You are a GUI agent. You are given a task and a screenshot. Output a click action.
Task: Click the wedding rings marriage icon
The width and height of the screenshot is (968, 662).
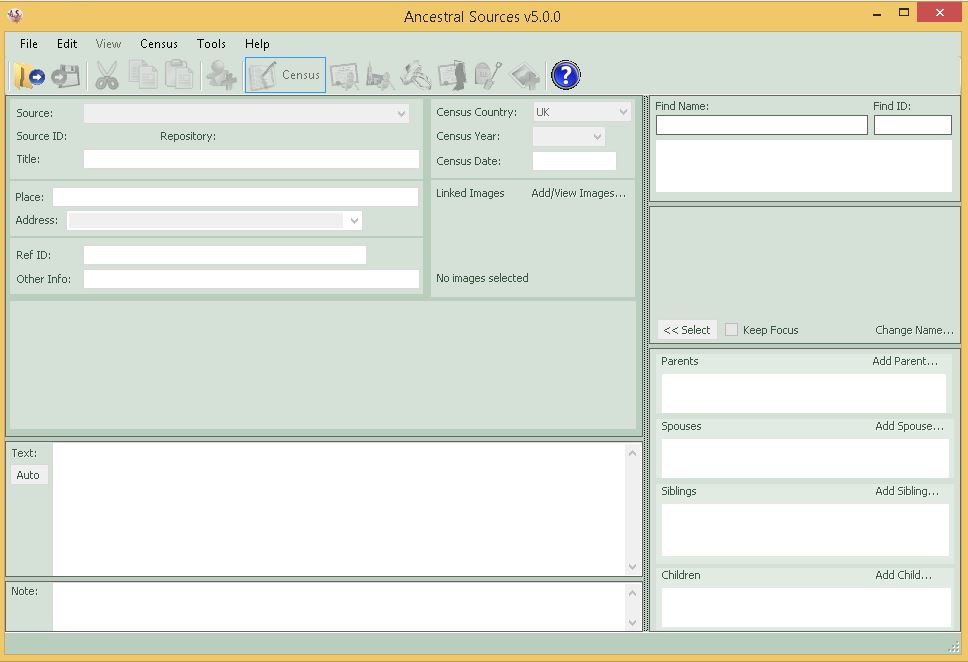(x=415, y=75)
